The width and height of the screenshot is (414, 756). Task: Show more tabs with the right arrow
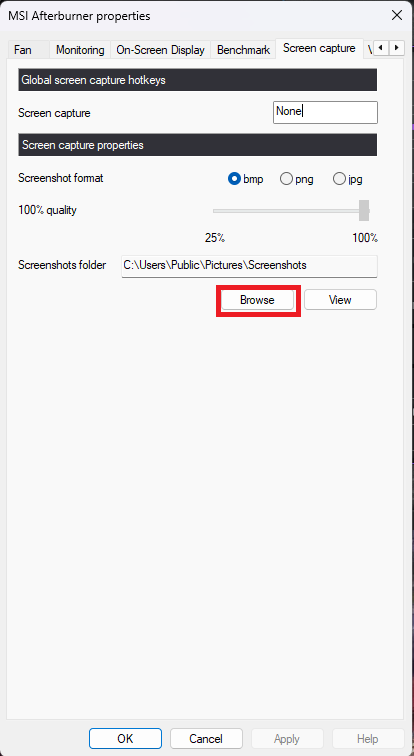(x=397, y=48)
